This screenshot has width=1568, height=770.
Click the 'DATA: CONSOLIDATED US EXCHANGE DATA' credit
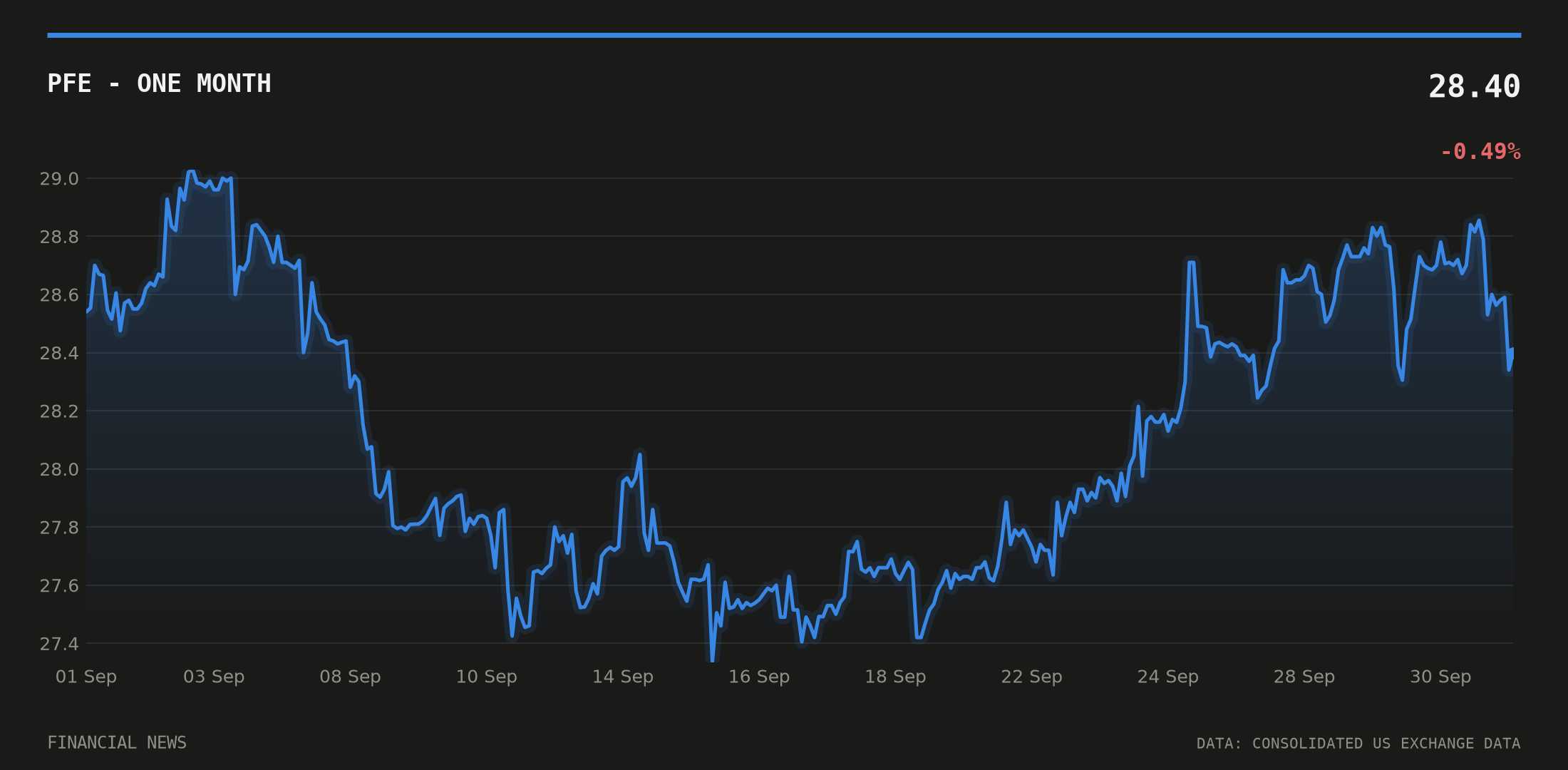(x=1358, y=744)
